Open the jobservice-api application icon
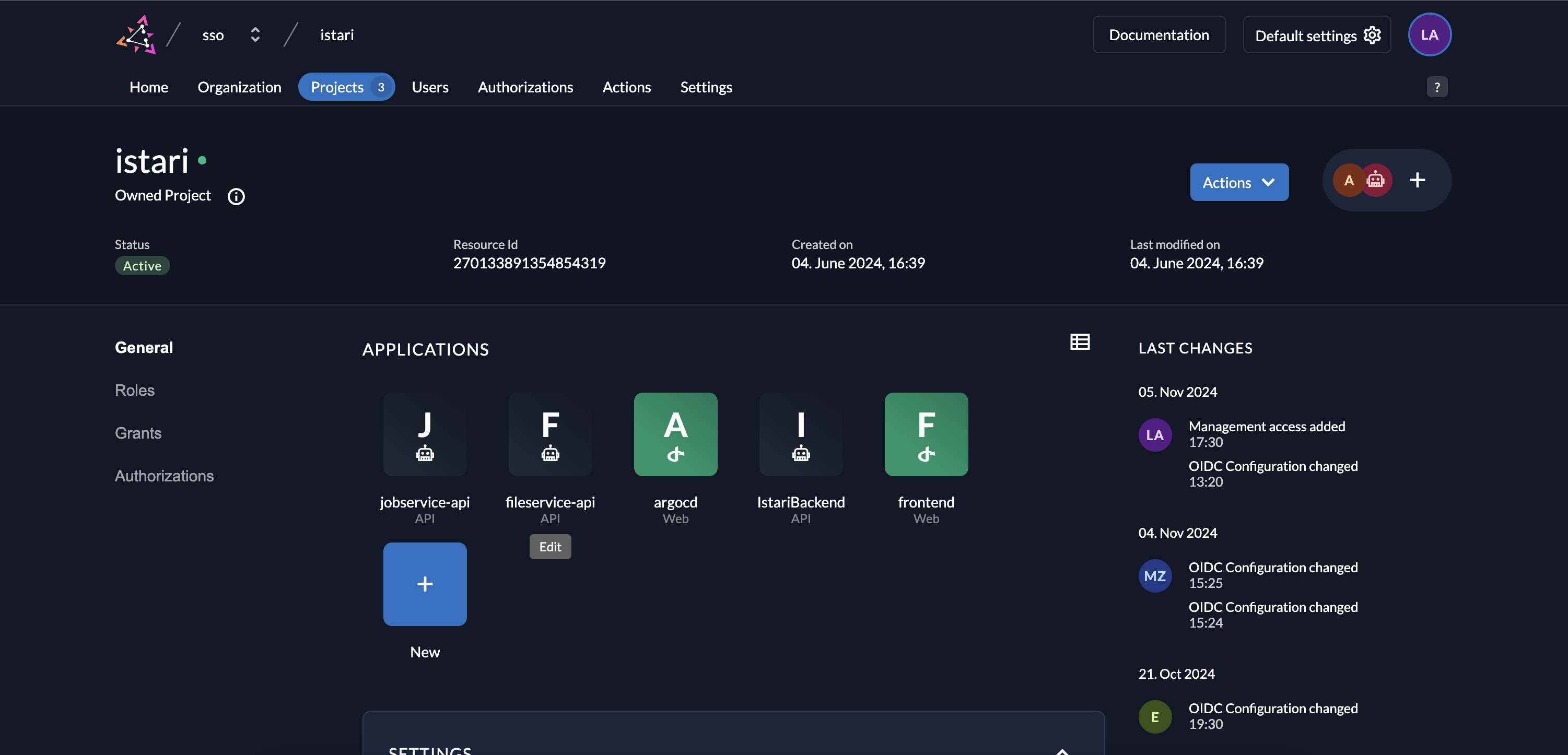The width and height of the screenshot is (1568, 755). click(x=425, y=434)
